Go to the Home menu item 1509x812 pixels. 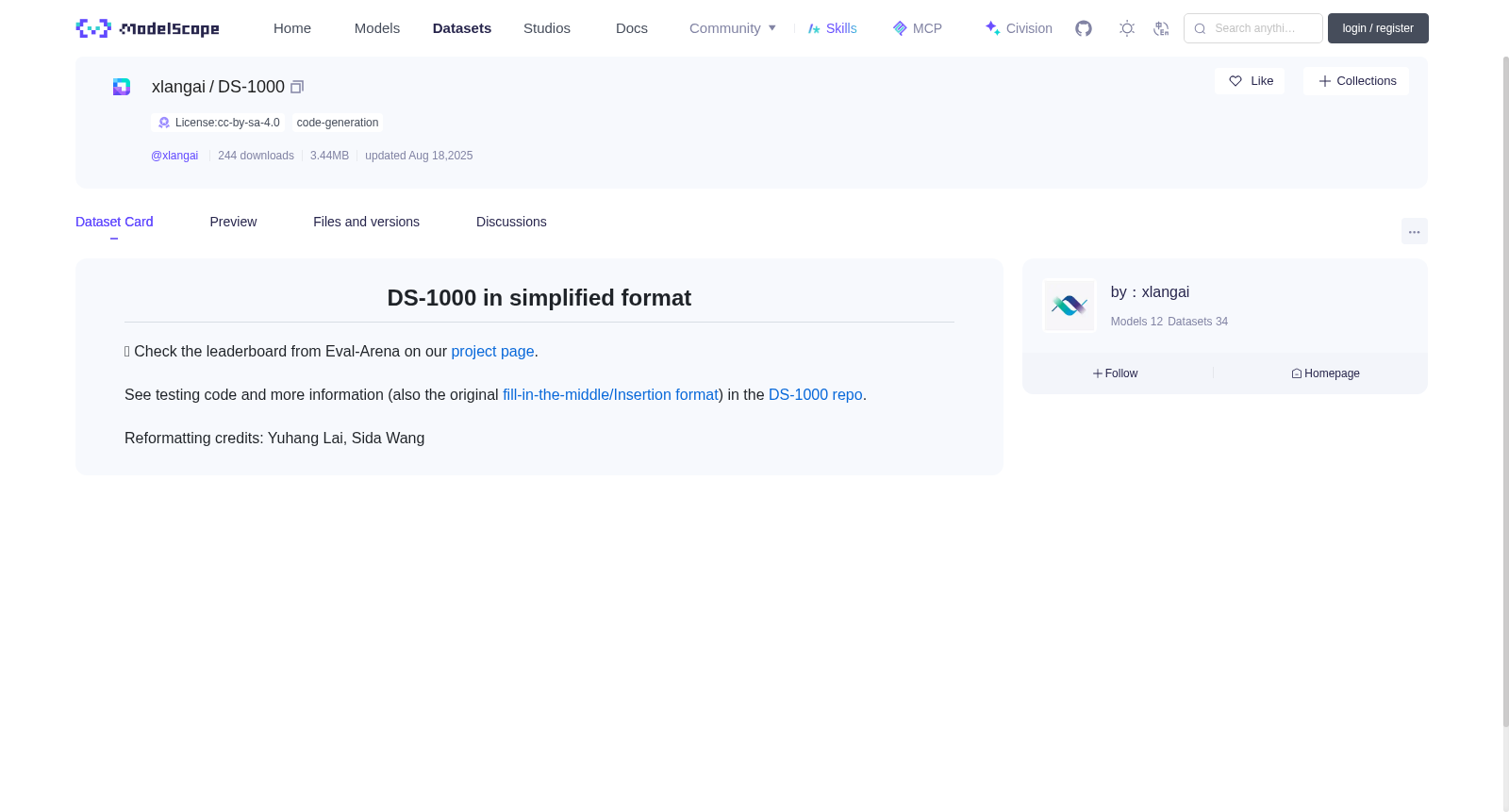coord(292,28)
